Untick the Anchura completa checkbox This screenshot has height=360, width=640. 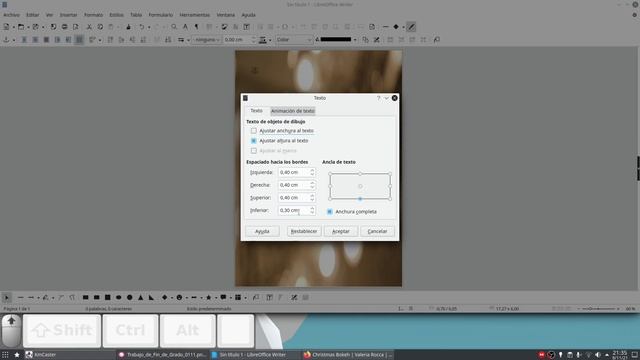(330, 212)
